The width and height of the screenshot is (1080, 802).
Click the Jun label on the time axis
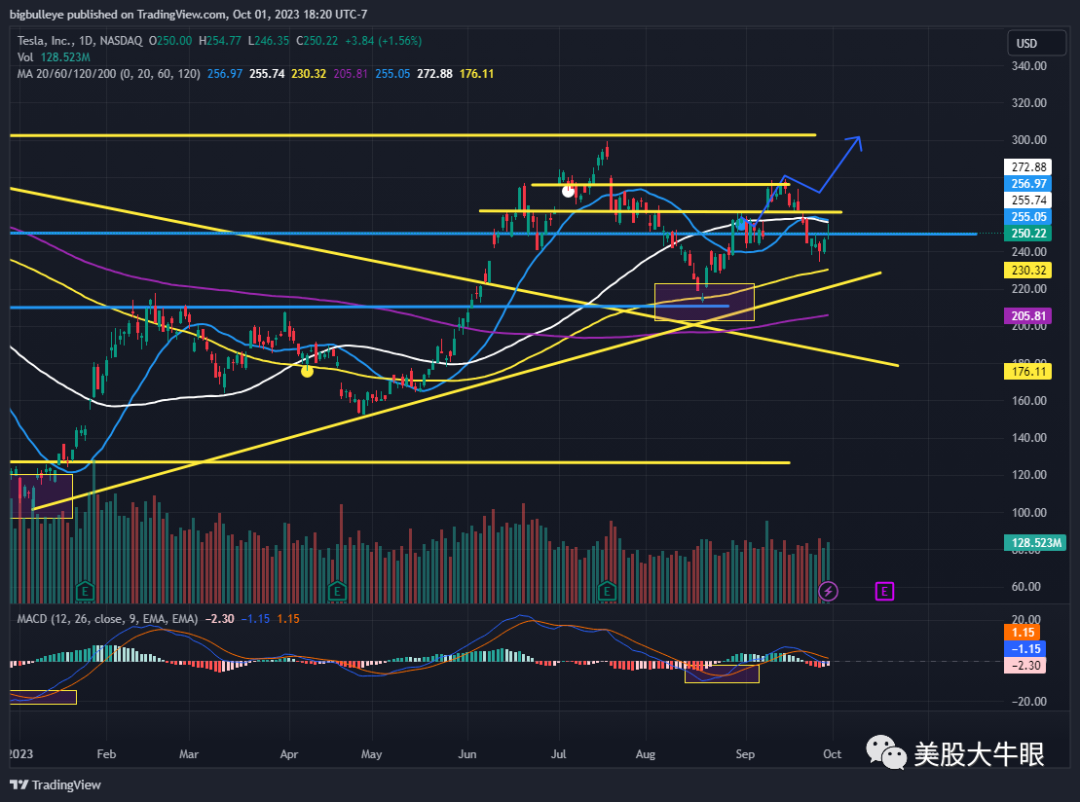[x=467, y=754]
